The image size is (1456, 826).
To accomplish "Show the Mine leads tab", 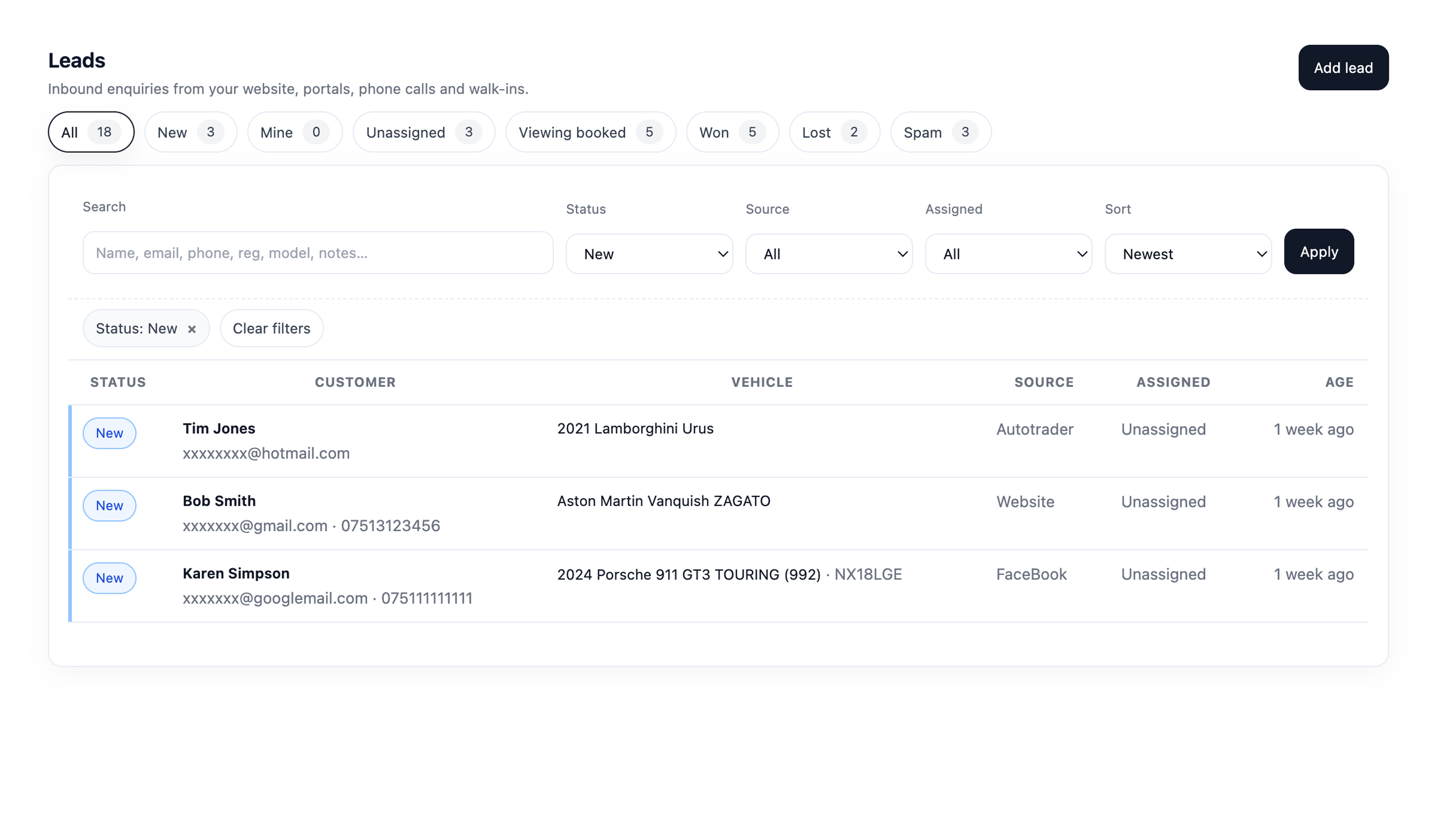I will coord(294,132).
